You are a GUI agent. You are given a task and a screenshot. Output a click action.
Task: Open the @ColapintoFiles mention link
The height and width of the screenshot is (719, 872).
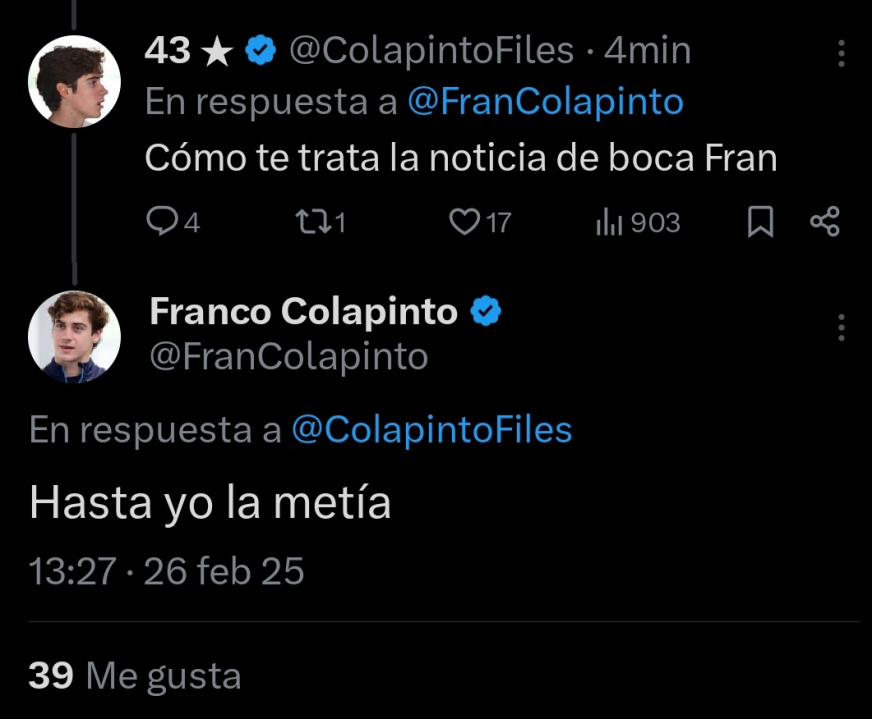coord(431,430)
